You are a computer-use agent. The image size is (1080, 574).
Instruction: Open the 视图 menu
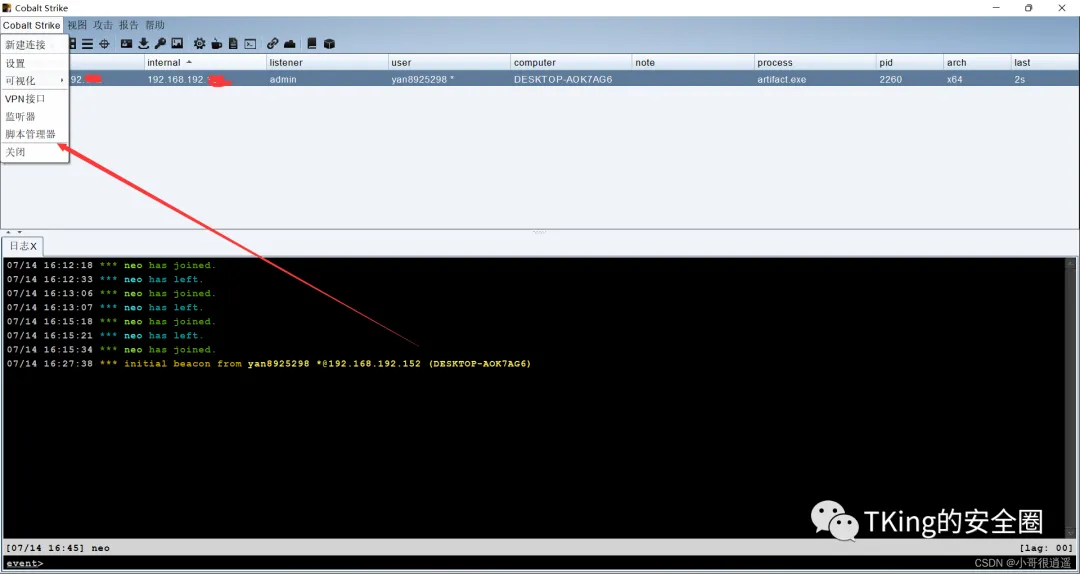(77, 25)
